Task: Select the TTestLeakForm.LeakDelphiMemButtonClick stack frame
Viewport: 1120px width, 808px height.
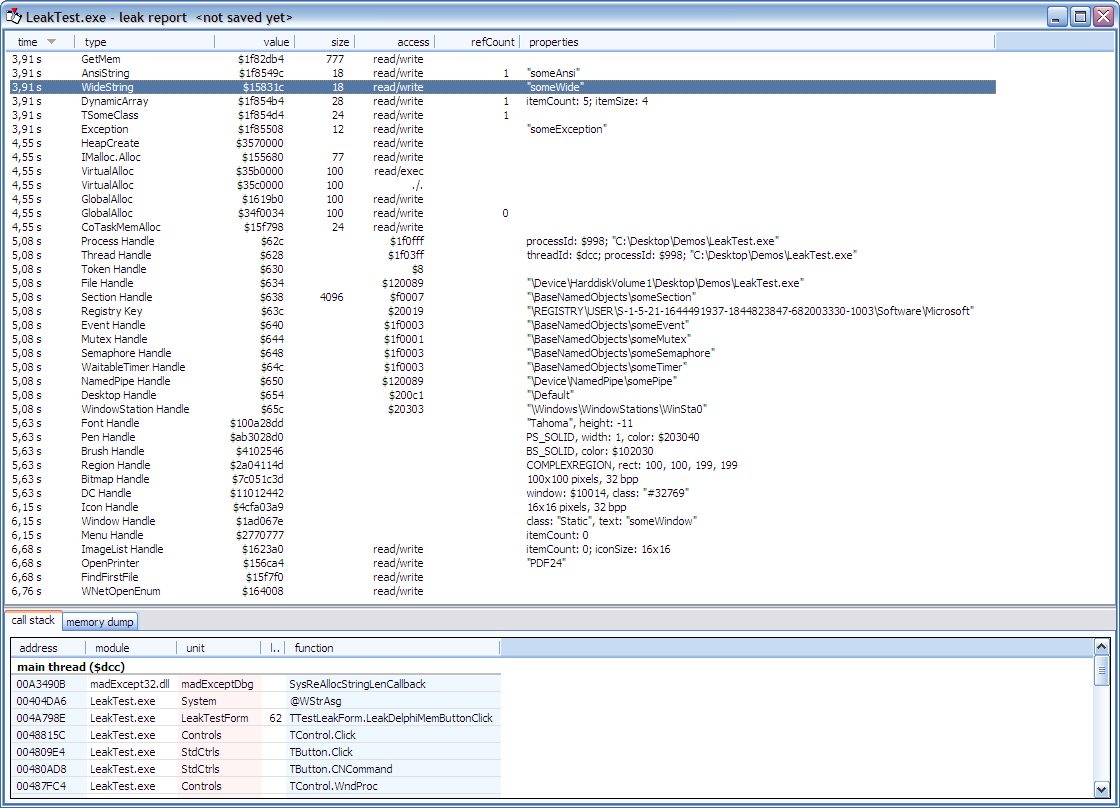Action: (390, 718)
